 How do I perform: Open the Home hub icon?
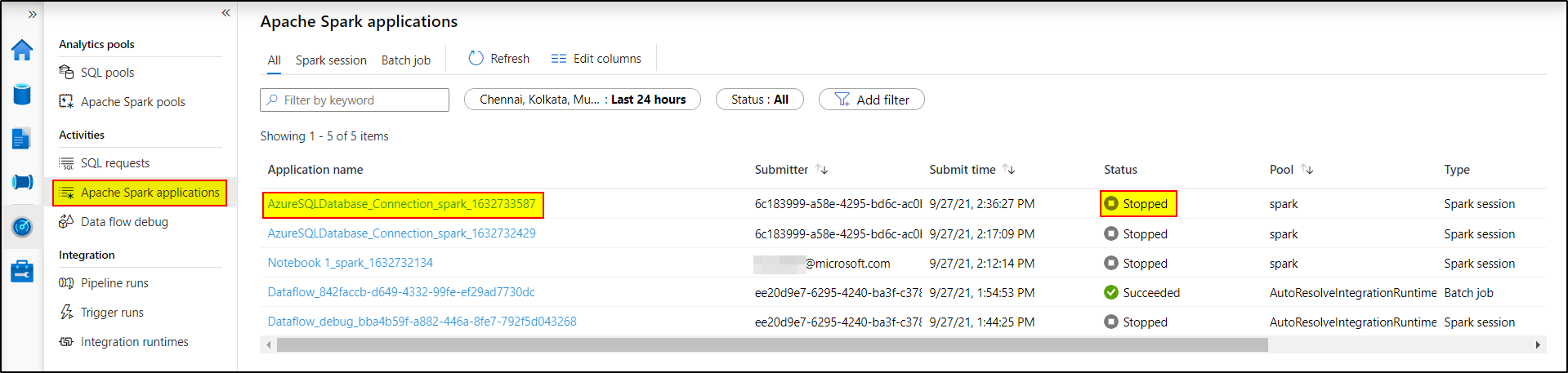point(22,51)
